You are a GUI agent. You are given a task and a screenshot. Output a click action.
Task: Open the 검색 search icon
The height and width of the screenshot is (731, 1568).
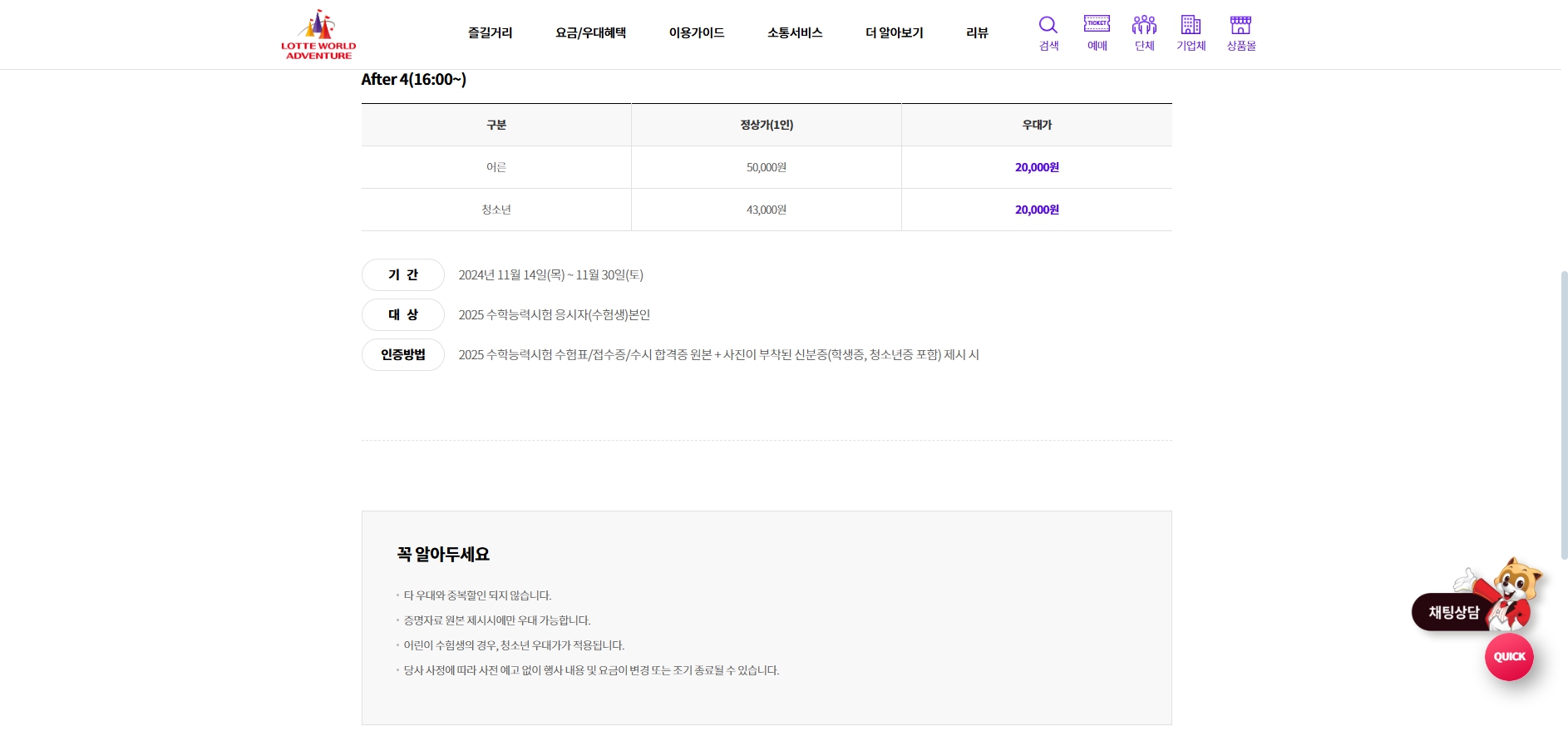[1048, 33]
